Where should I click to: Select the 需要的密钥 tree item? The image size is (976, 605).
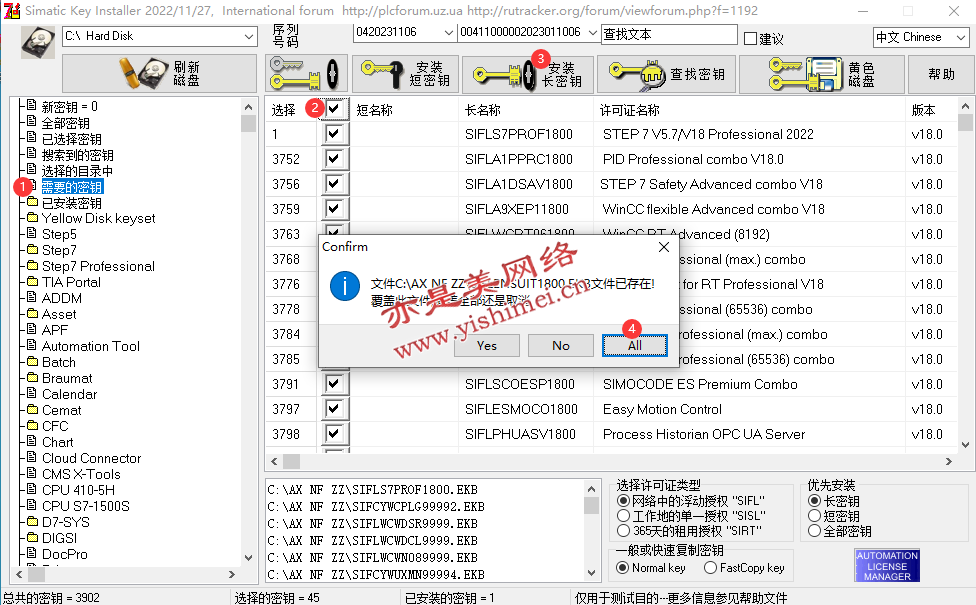pyautogui.click(x=72, y=187)
